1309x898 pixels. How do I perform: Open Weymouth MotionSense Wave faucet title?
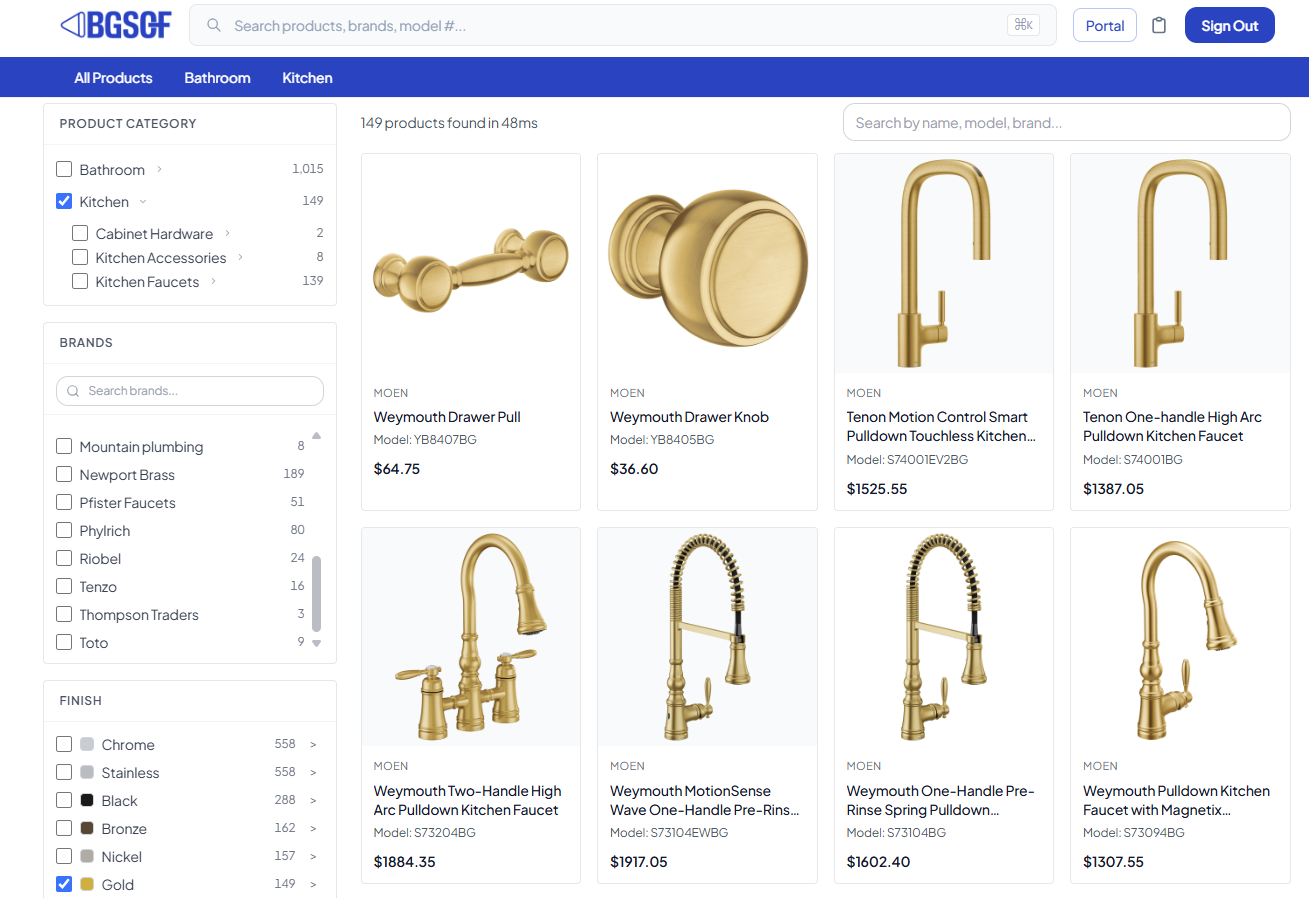tap(705, 800)
